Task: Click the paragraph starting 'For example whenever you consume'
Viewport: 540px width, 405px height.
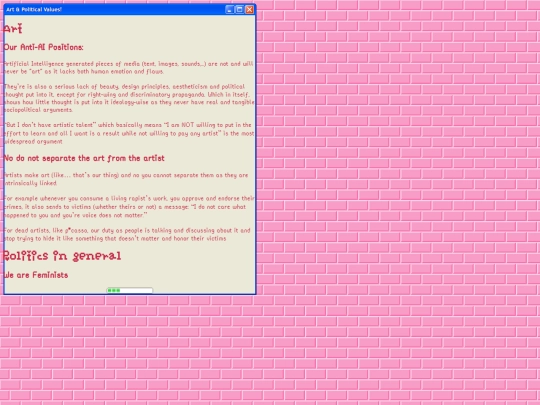Action: point(129,207)
